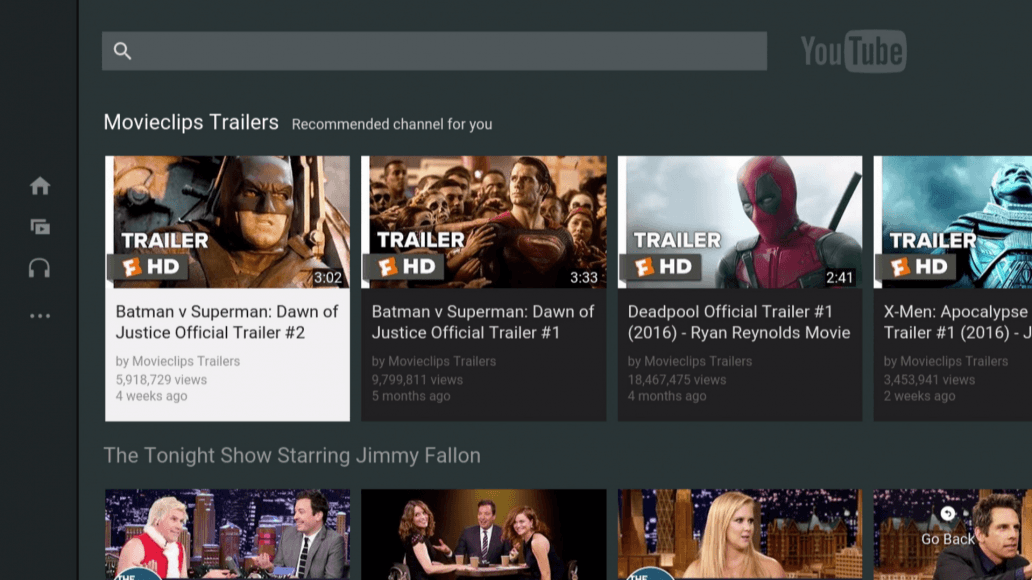Screen dimensions: 1032x580
Task: Click the HD badge on the Deadpool thumbnail
Action: [662, 266]
